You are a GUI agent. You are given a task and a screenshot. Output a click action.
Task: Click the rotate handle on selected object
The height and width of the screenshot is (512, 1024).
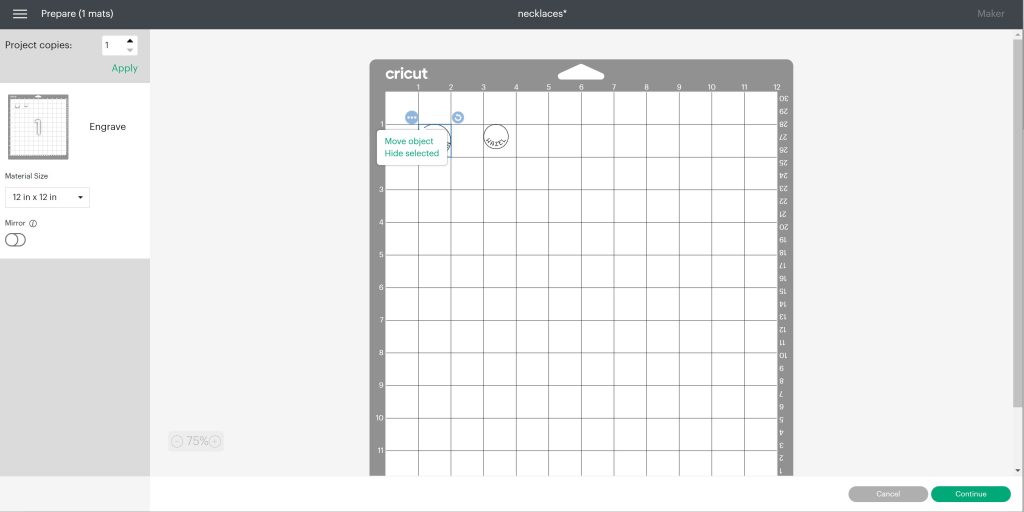[x=458, y=118]
